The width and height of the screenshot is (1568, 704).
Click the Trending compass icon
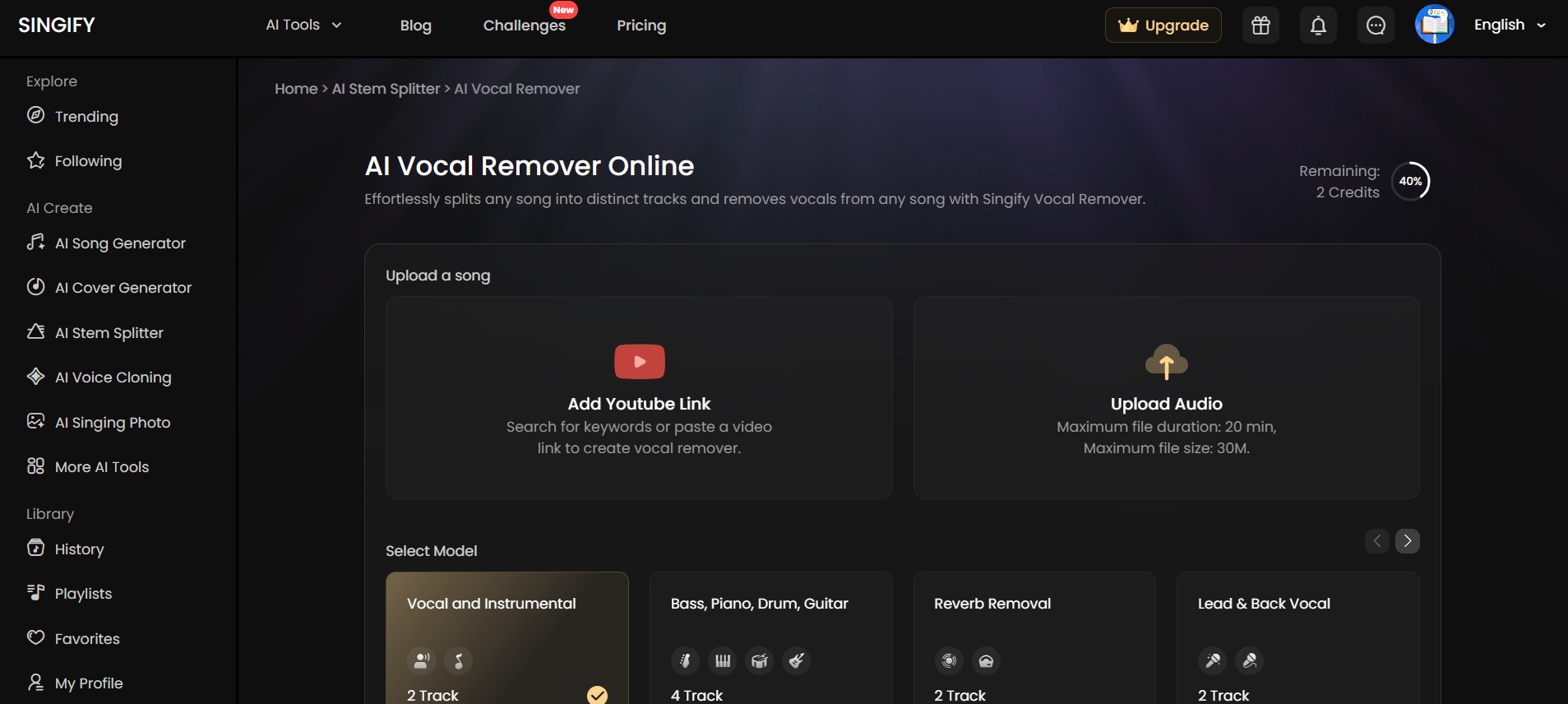coord(35,115)
